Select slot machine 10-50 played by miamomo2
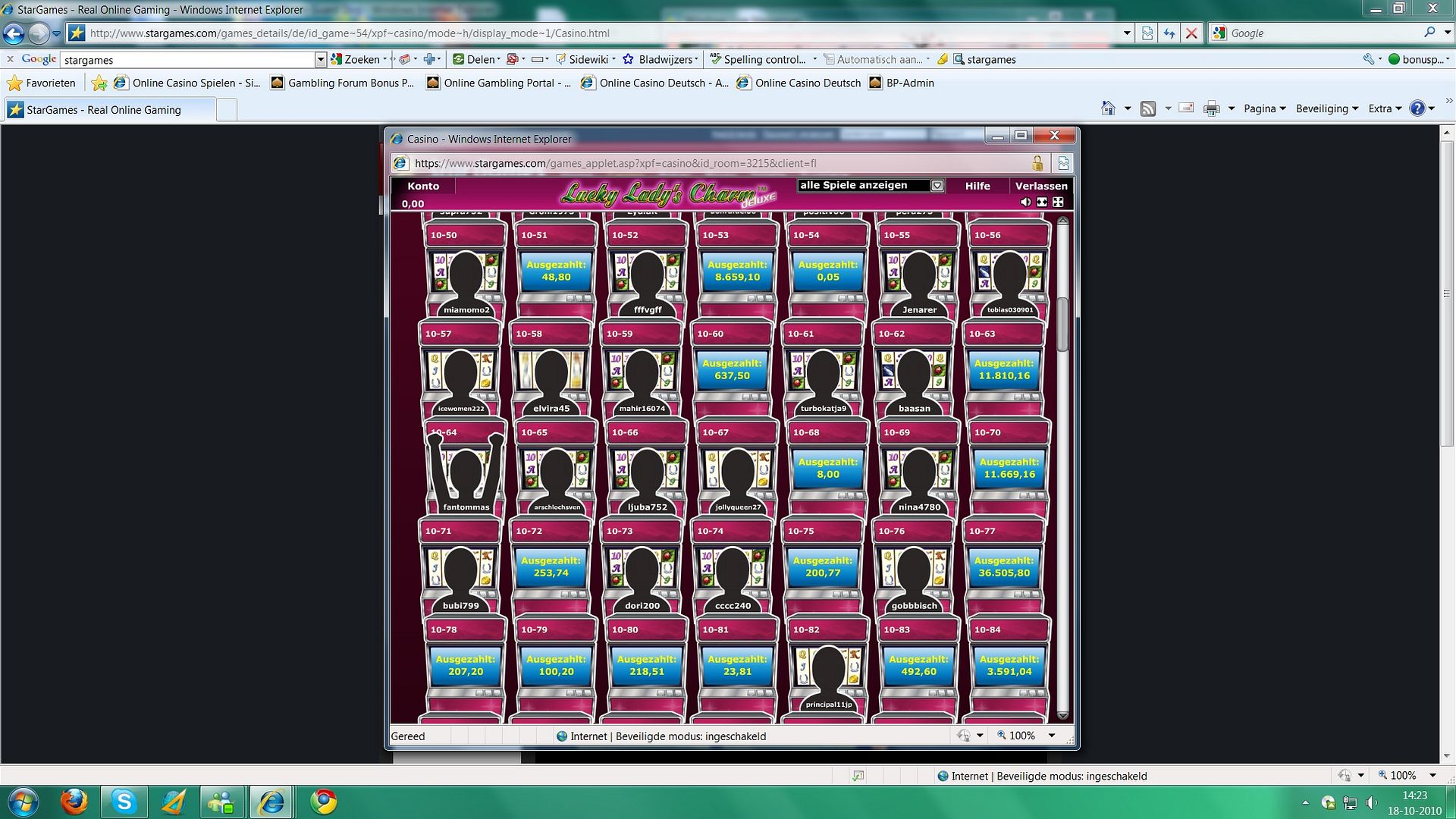This screenshot has width=1456, height=819. click(466, 271)
